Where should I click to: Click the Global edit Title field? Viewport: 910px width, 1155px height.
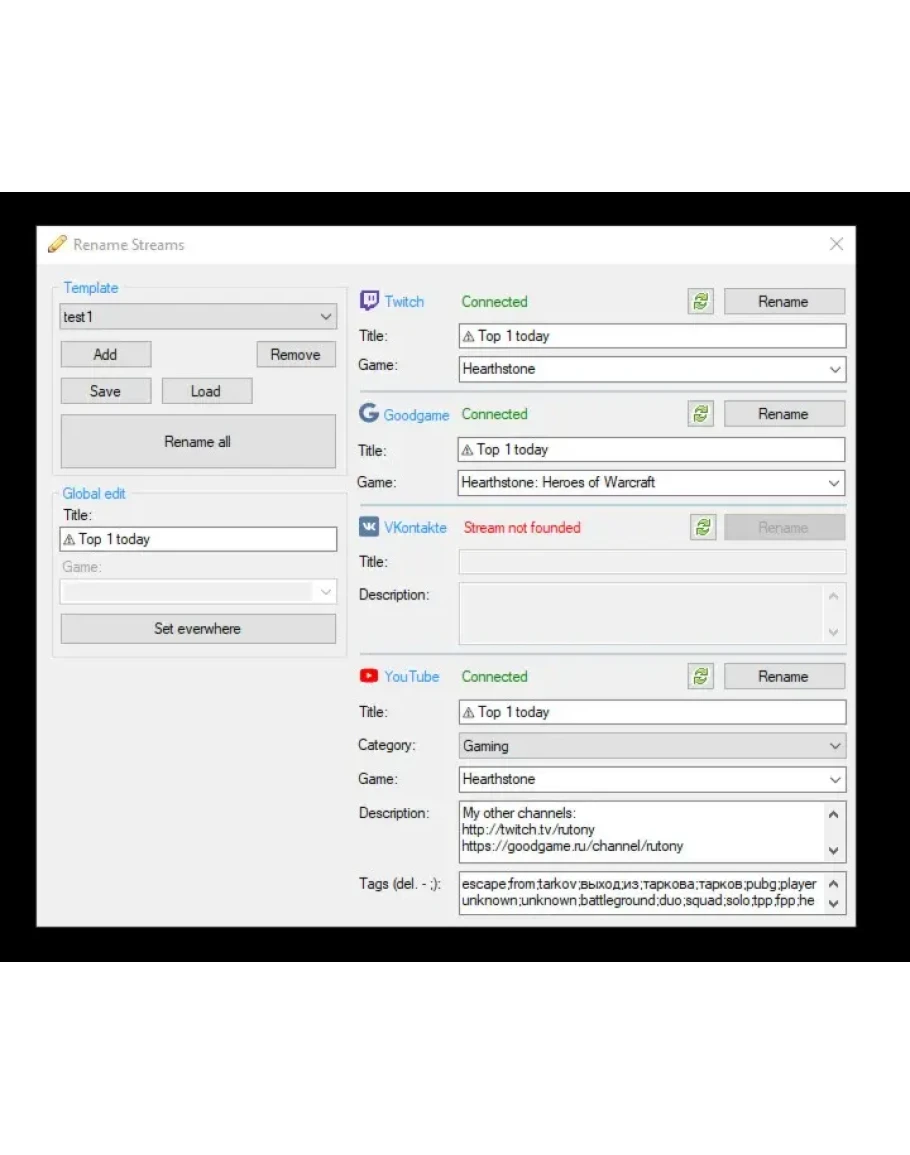tap(198, 540)
